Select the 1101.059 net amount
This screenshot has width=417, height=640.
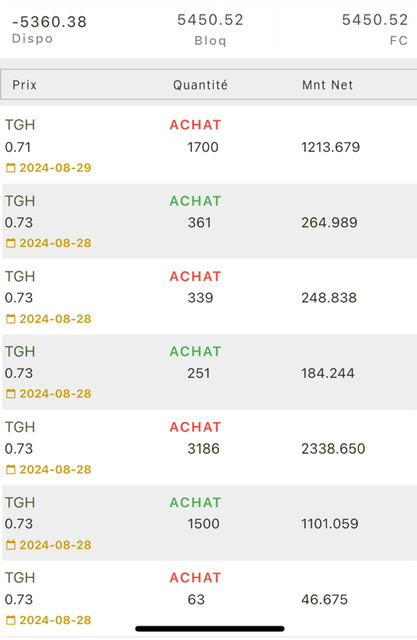pos(330,524)
